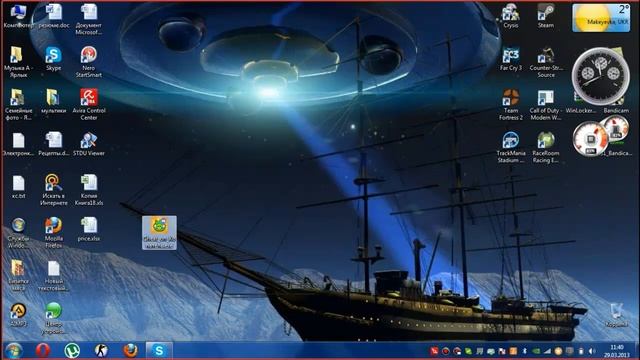Open the Рецепты document icon
This screenshot has width=640, height=360.
click(x=53, y=144)
